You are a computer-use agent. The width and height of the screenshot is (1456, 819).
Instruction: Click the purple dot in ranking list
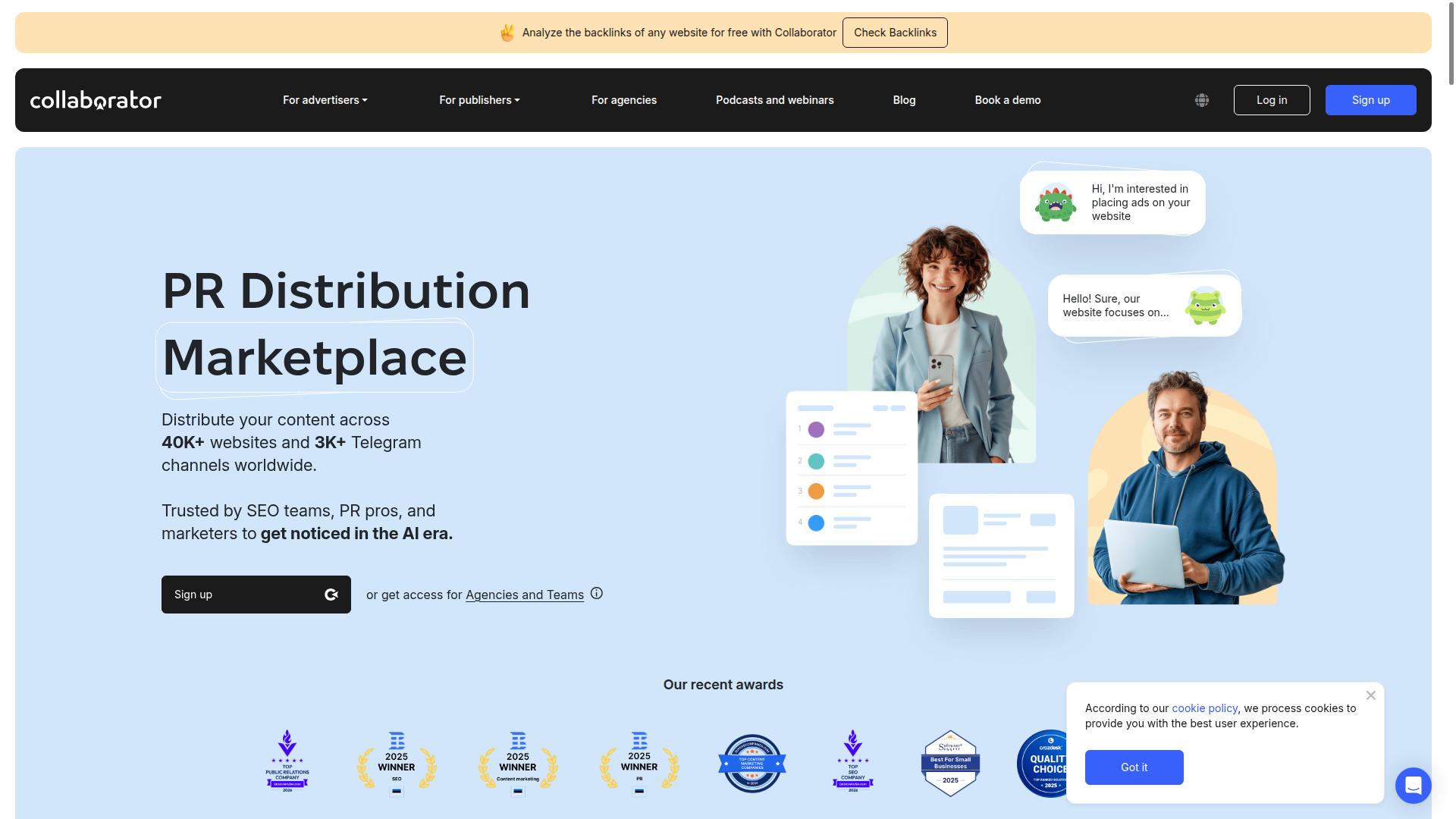coord(816,430)
